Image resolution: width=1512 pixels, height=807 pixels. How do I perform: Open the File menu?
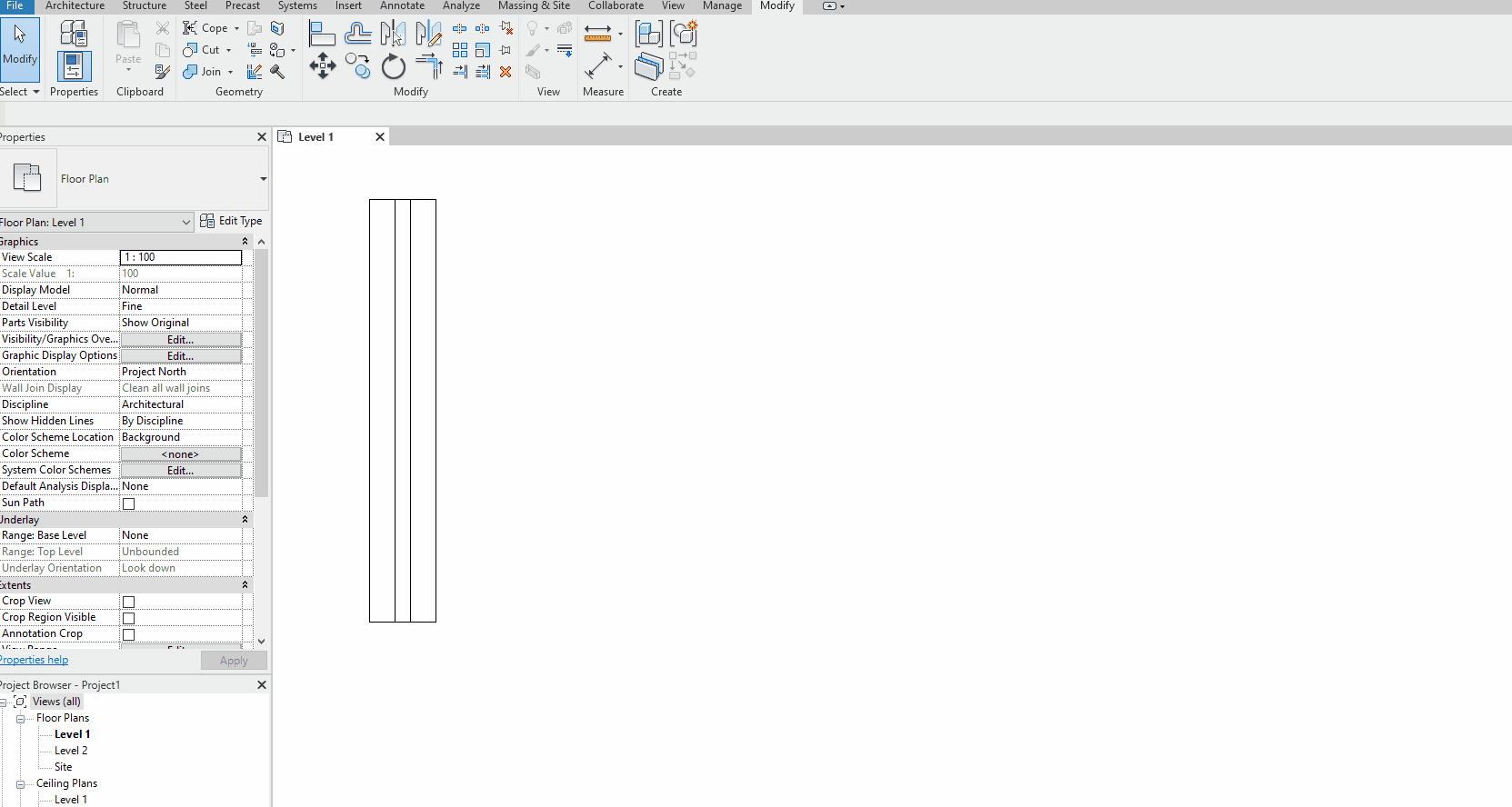[x=15, y=6]
